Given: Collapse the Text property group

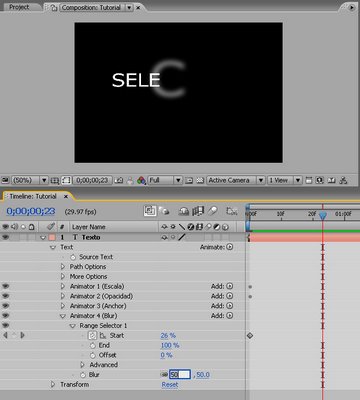Looking at the screenshot, I should pos(52,247).
